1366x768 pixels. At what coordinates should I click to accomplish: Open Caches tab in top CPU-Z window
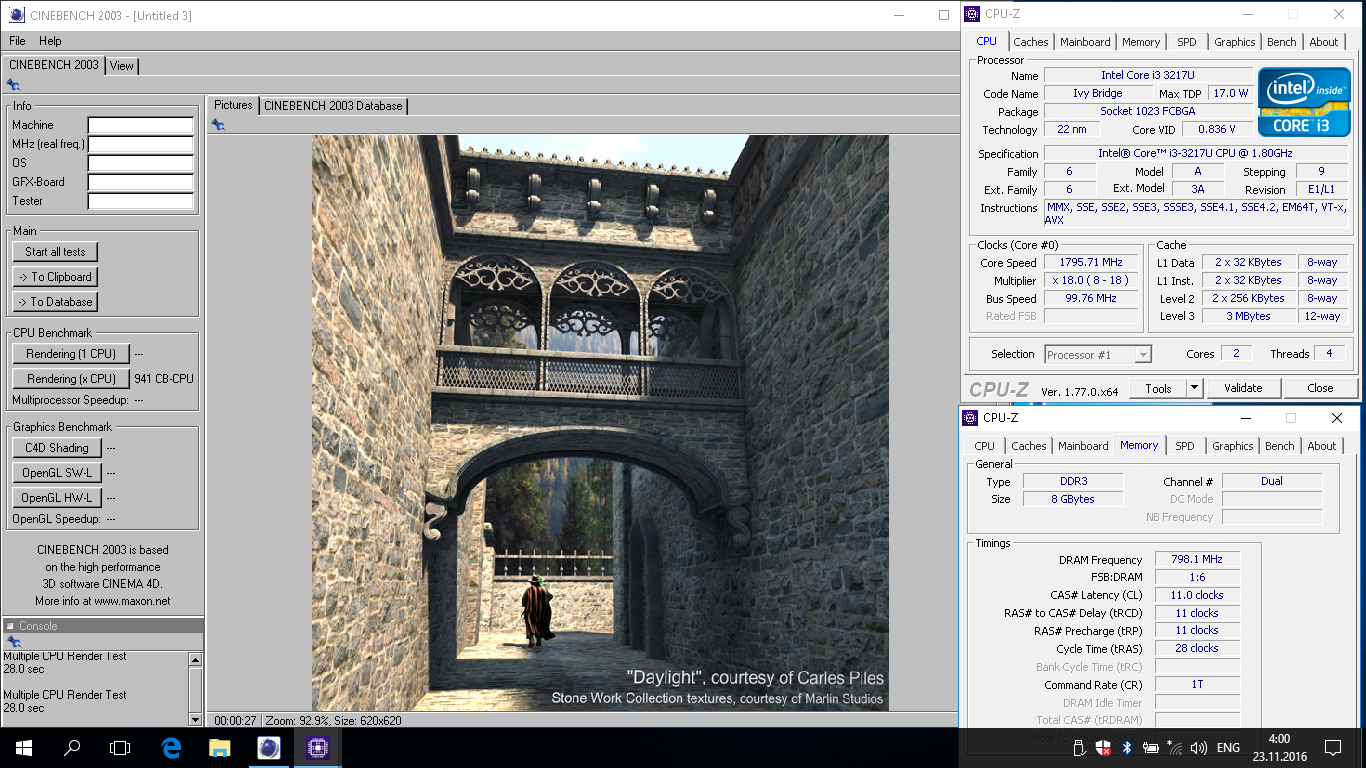(1031, 42)
